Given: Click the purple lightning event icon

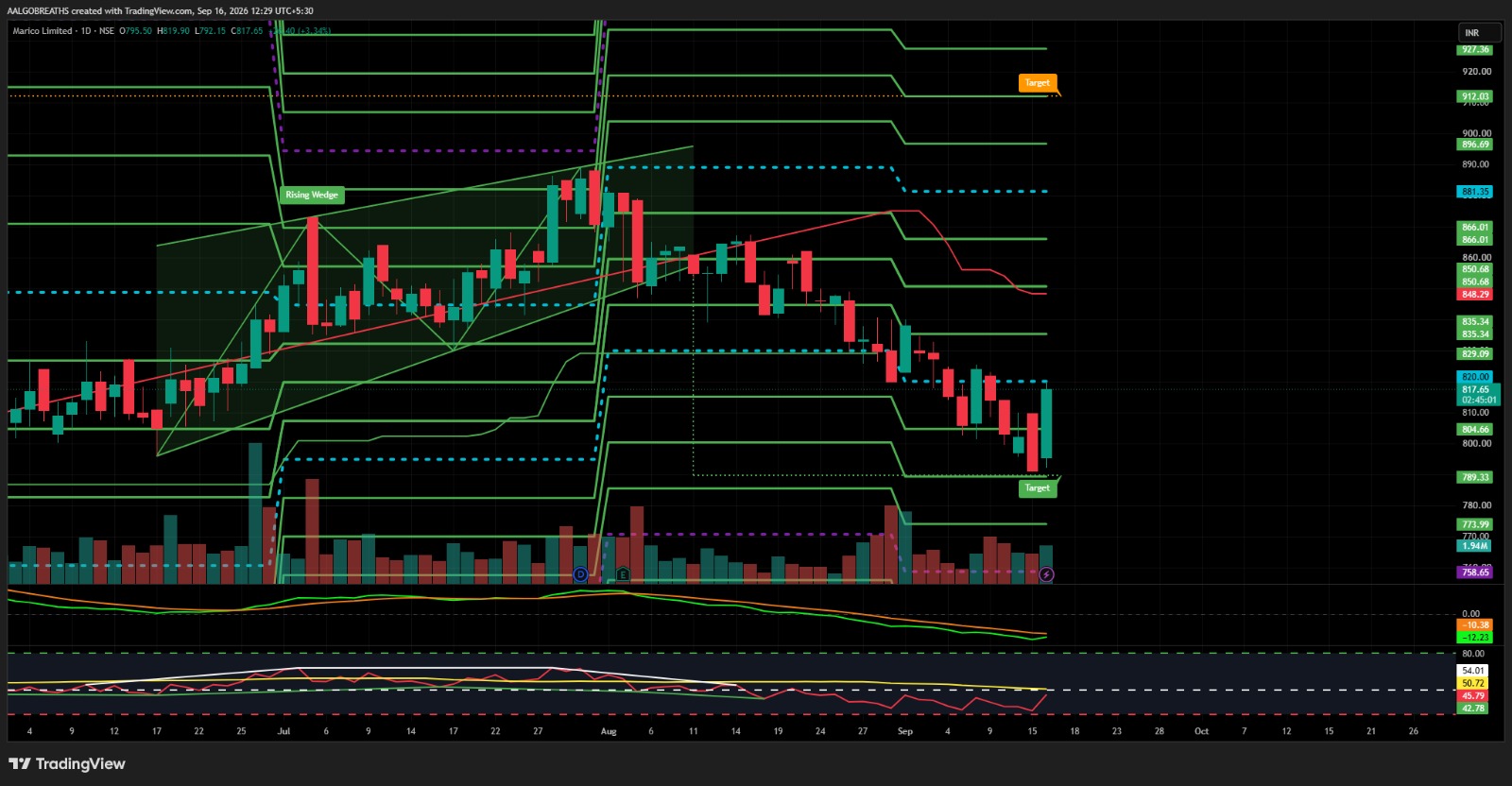Looking at the screenshot, I should pos(1046,574).
